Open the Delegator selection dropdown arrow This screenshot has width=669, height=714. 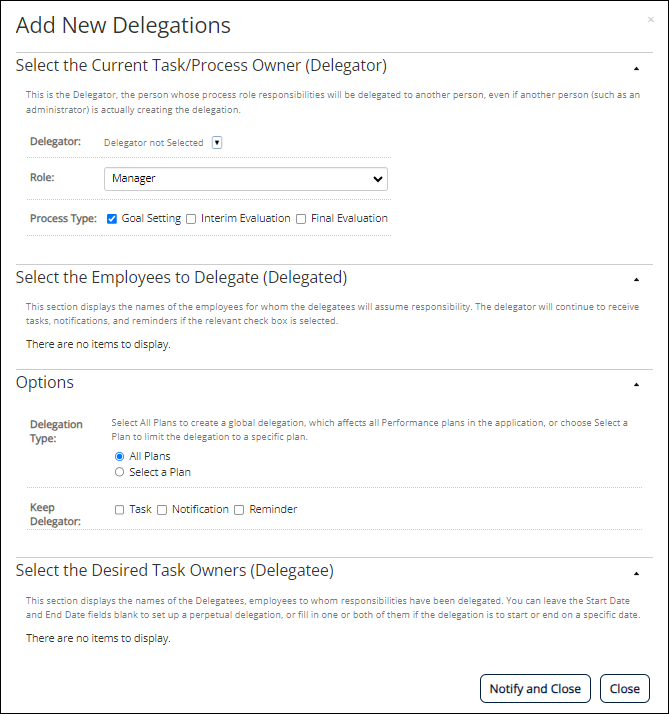[217, 143]
